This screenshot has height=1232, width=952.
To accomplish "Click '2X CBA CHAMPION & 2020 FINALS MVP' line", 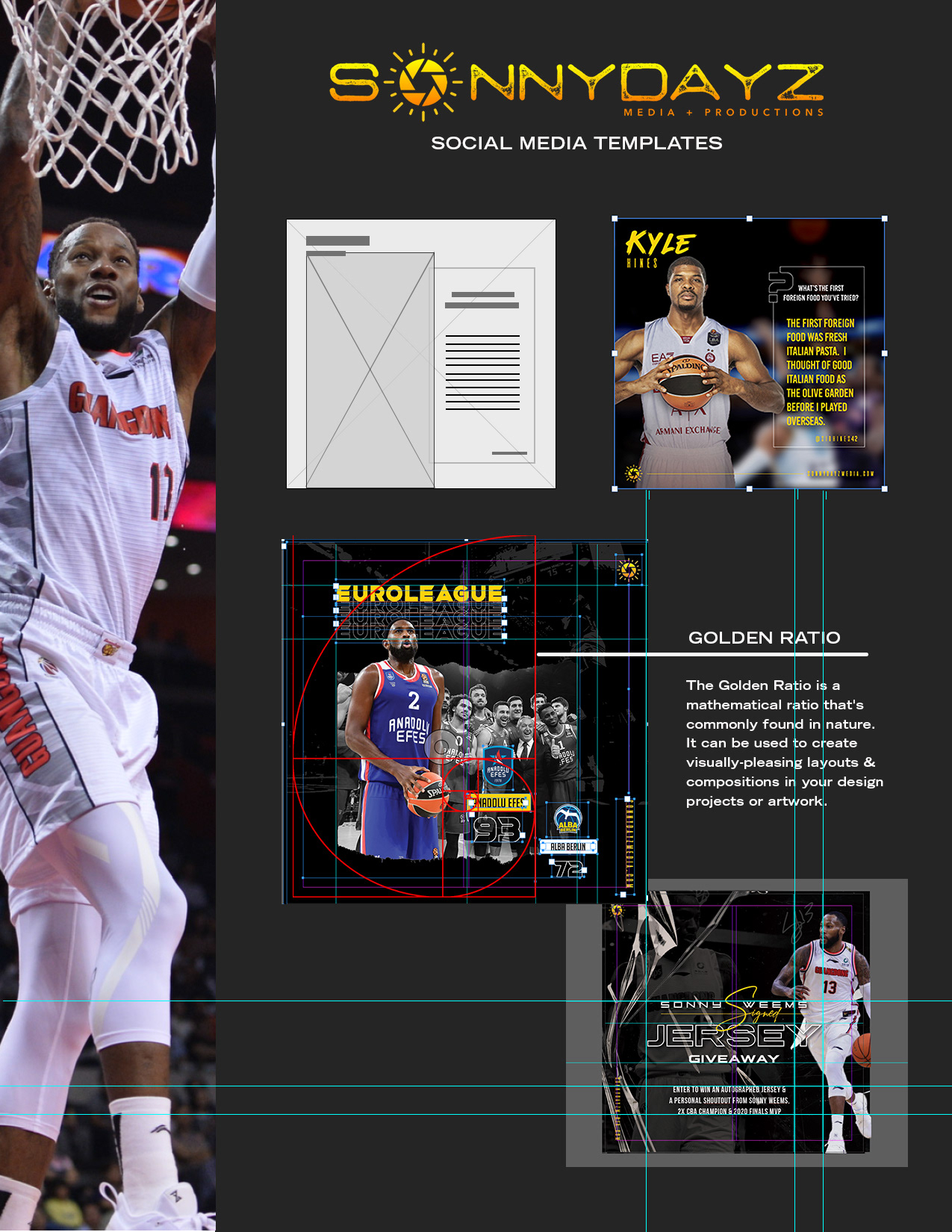I will (729, 1111).
